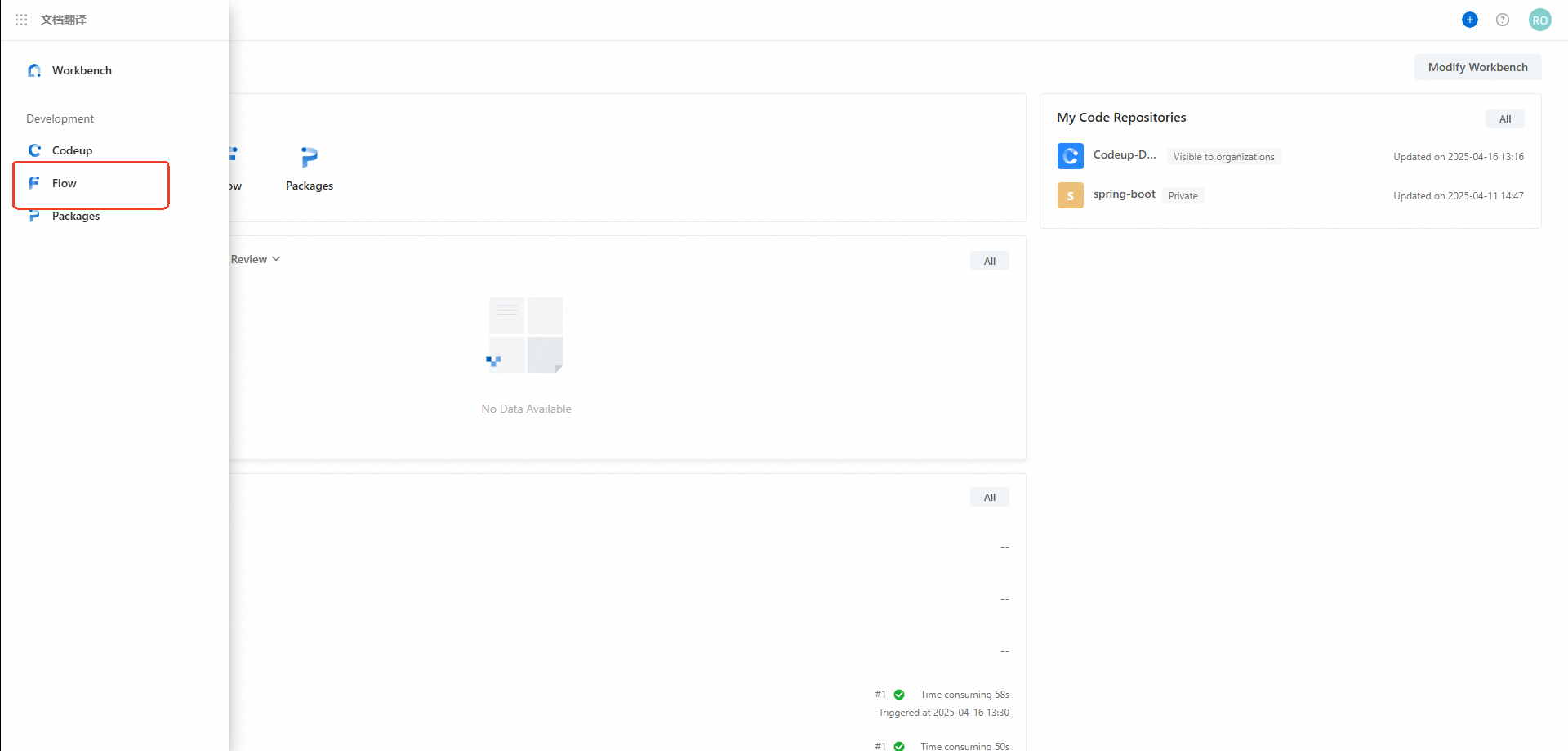Select Workbench in the sidebar

[82, 70]
